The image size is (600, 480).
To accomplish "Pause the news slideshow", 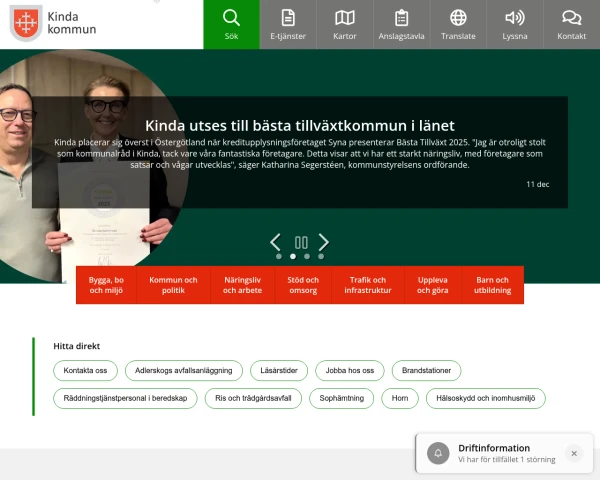I will pyautogui.click(x=301, y=242).
